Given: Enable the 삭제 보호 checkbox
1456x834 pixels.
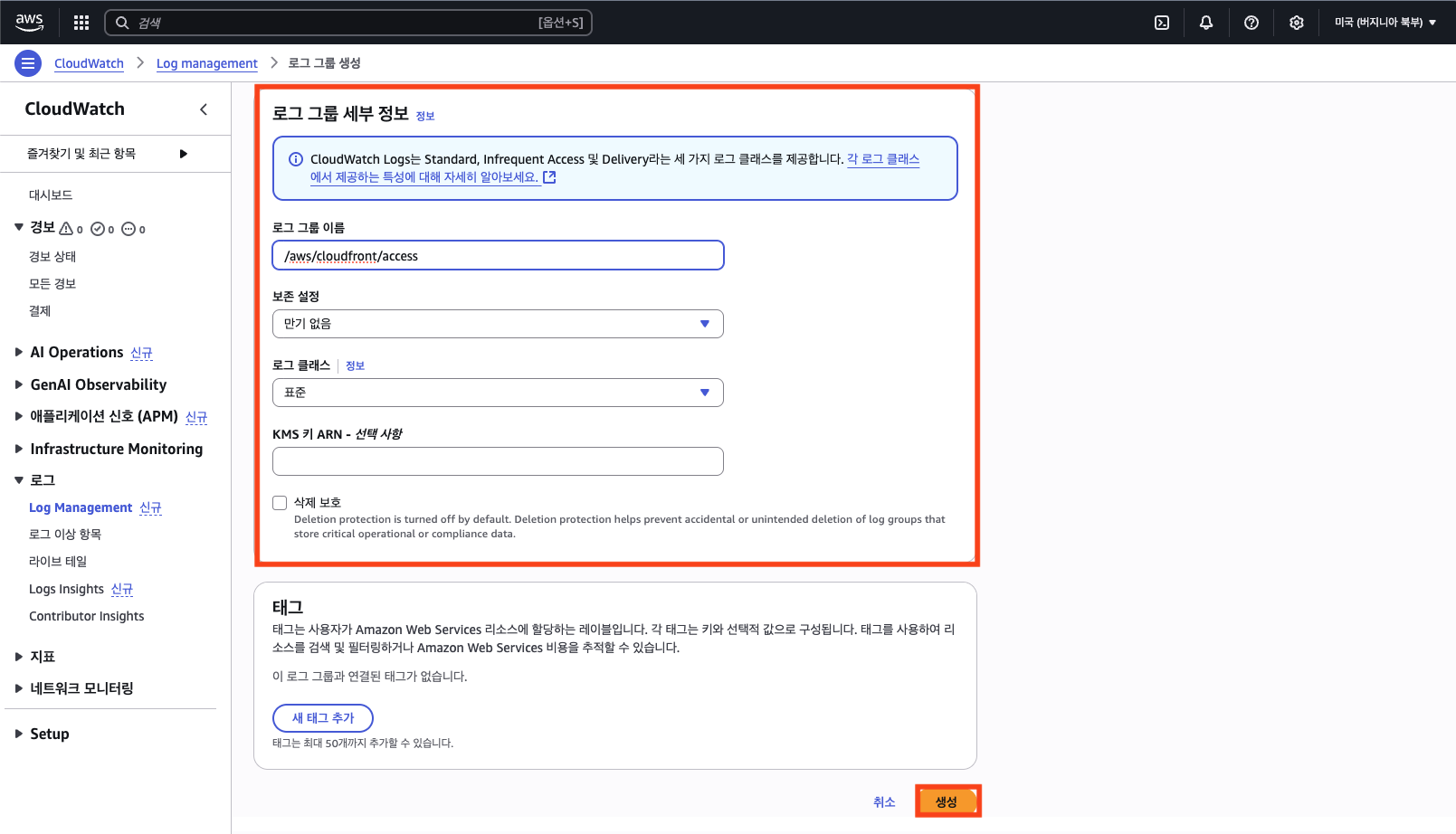Looking at the screenshot, I should [280, 503].
